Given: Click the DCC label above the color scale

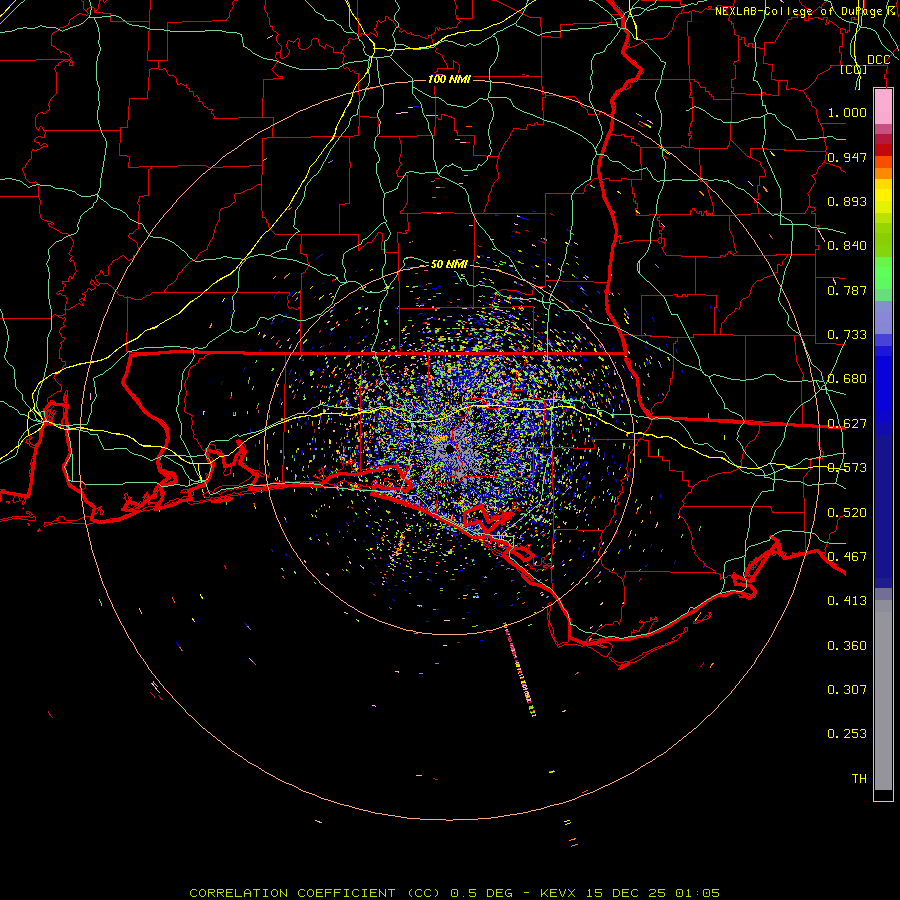Looking at the screenshot, I should pyautogui.click(x=878, y=60).
